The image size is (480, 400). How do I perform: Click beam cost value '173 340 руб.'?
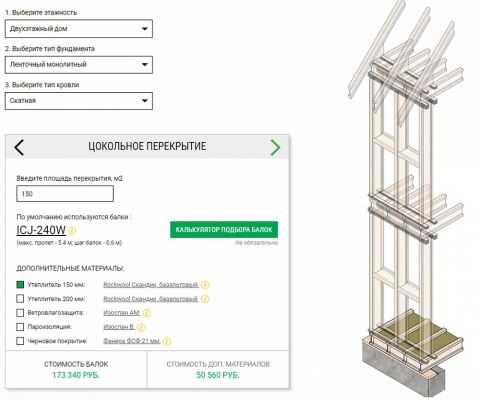[76, 375]
